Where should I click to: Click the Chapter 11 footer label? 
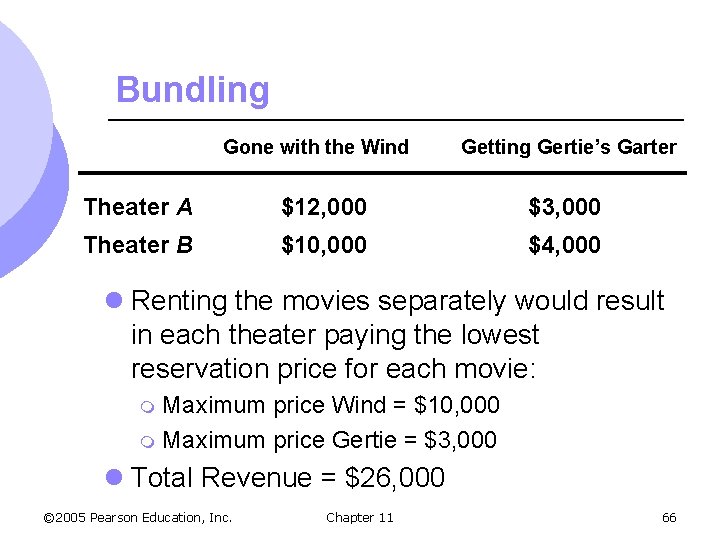coord(360,518)
